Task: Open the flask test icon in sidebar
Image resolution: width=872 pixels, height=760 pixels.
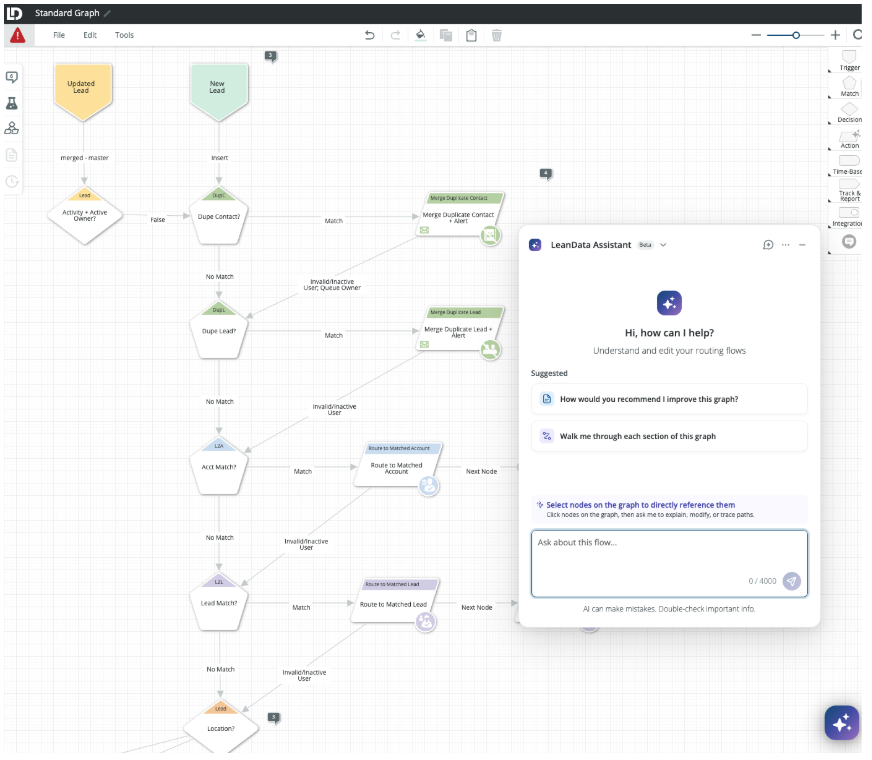Action: [12, 103]
